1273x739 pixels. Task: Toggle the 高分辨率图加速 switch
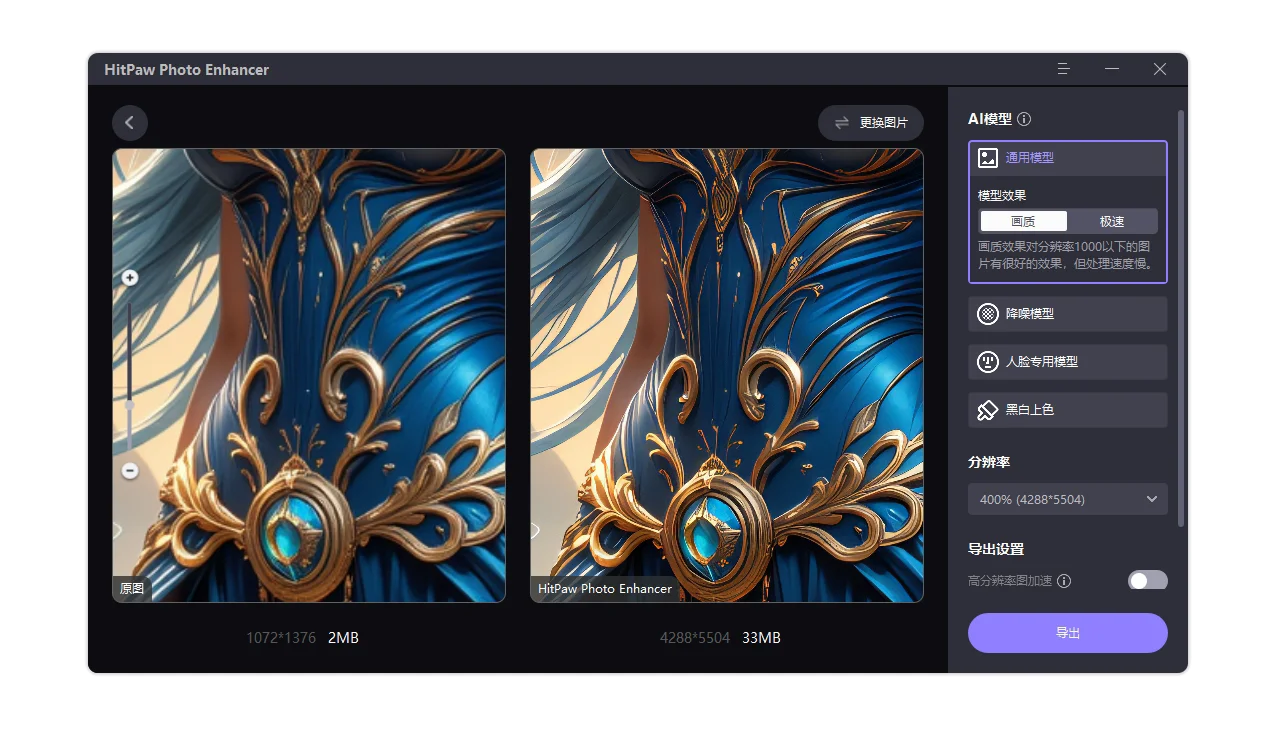[x=1148, y=581]
